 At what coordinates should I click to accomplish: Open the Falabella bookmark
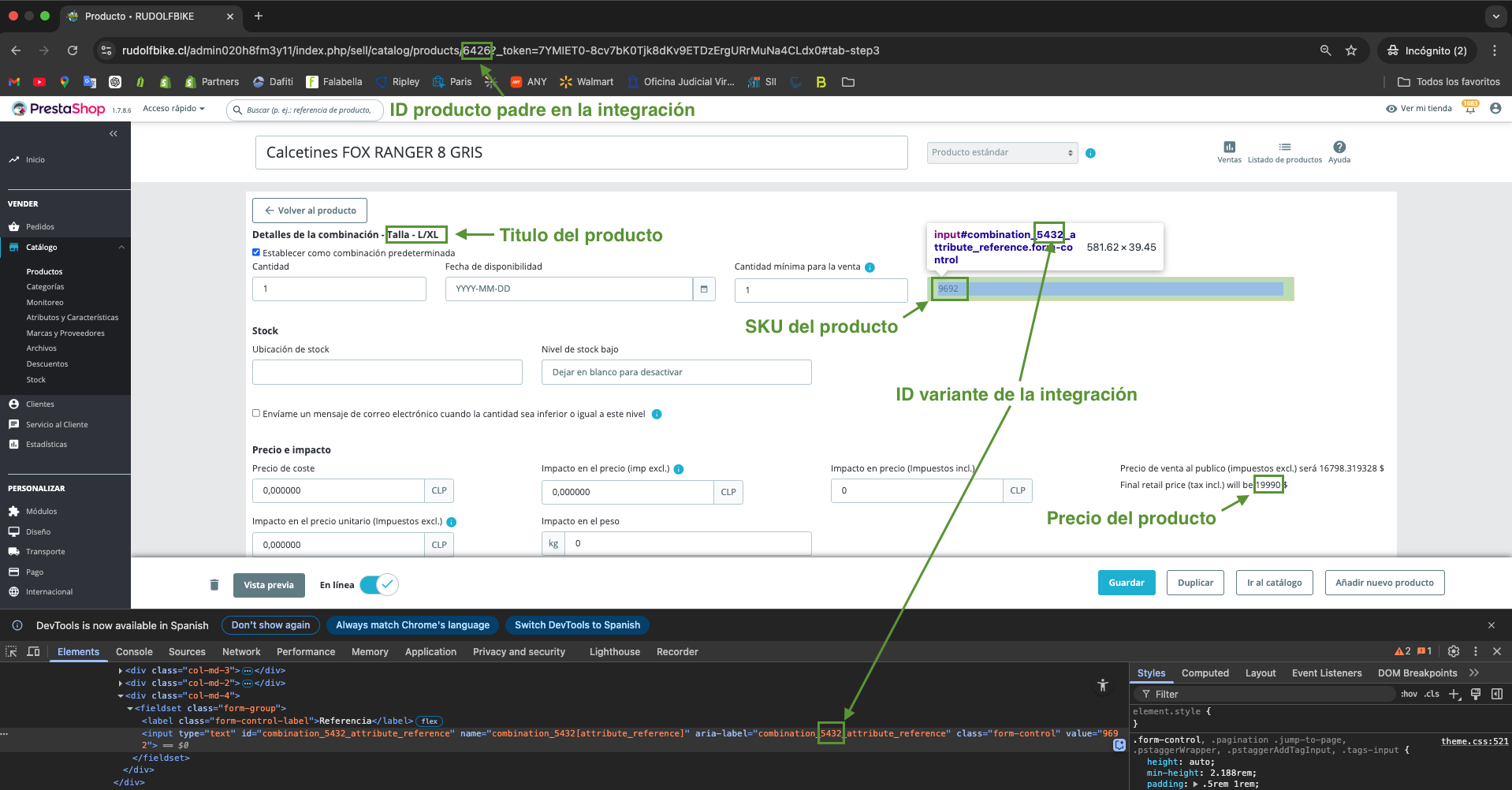coord(334,82)
